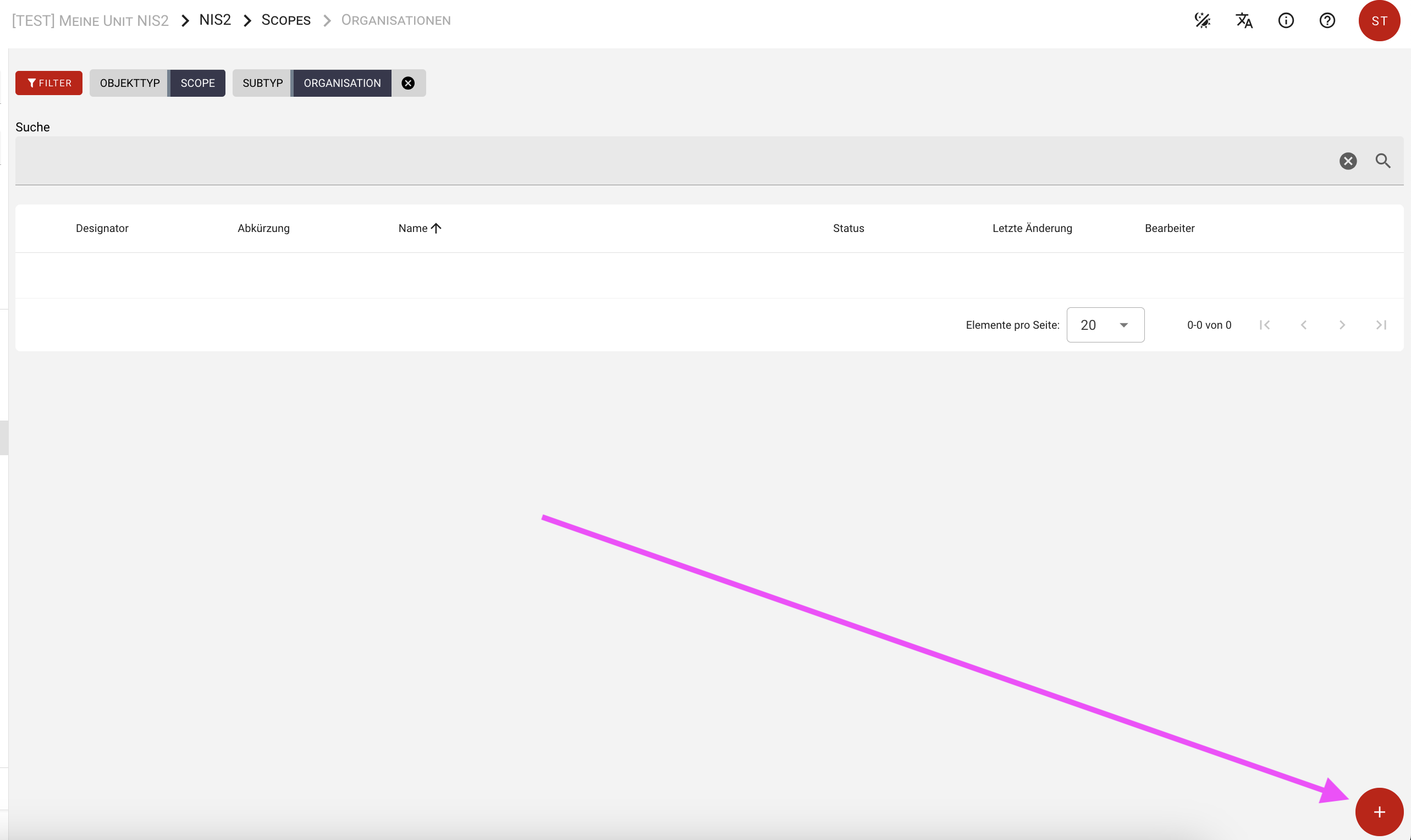The width and height of the screenshot is (1411, 840).
Task: Click the Subtyp Organisation chip label
Action: [x=341, y=83]
